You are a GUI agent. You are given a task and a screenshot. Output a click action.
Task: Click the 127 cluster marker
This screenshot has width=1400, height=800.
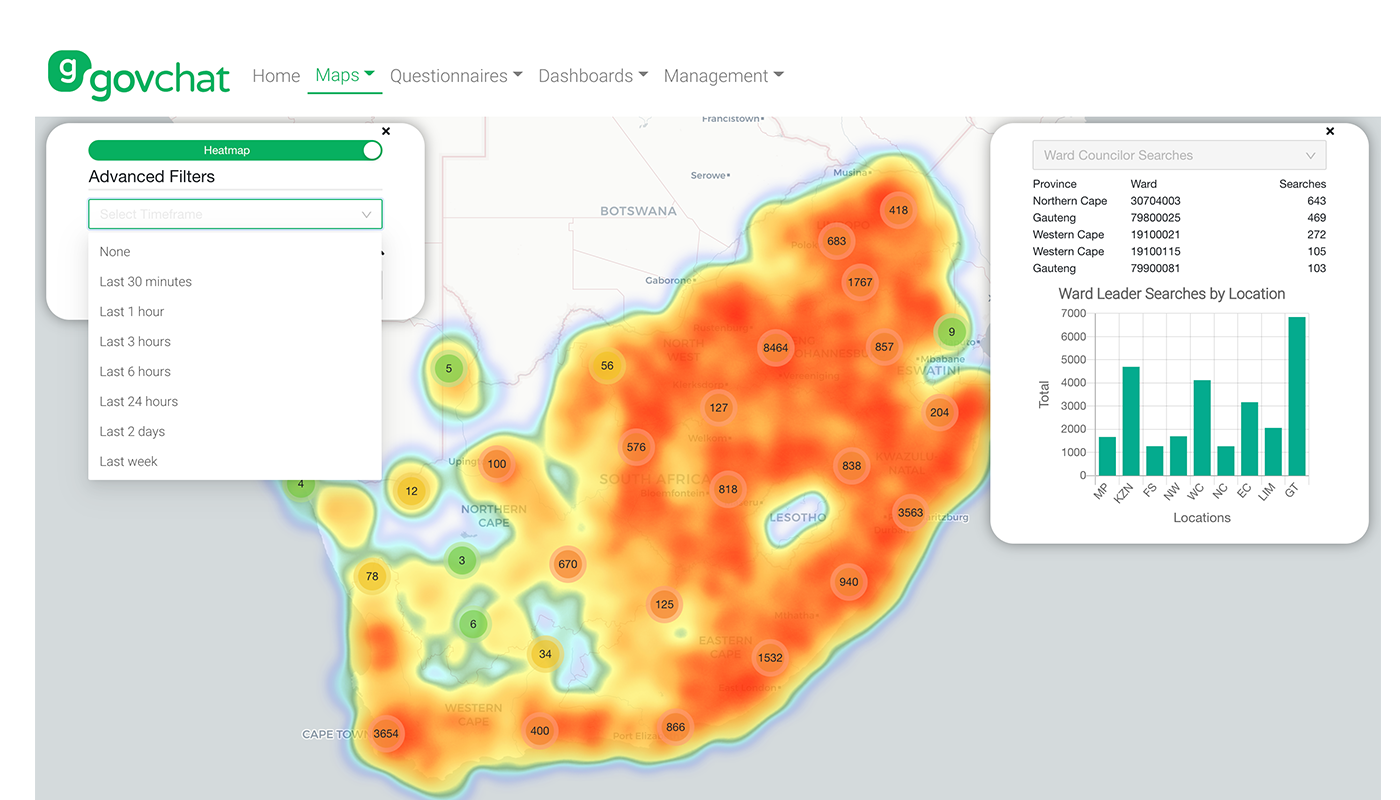point(718,408)
